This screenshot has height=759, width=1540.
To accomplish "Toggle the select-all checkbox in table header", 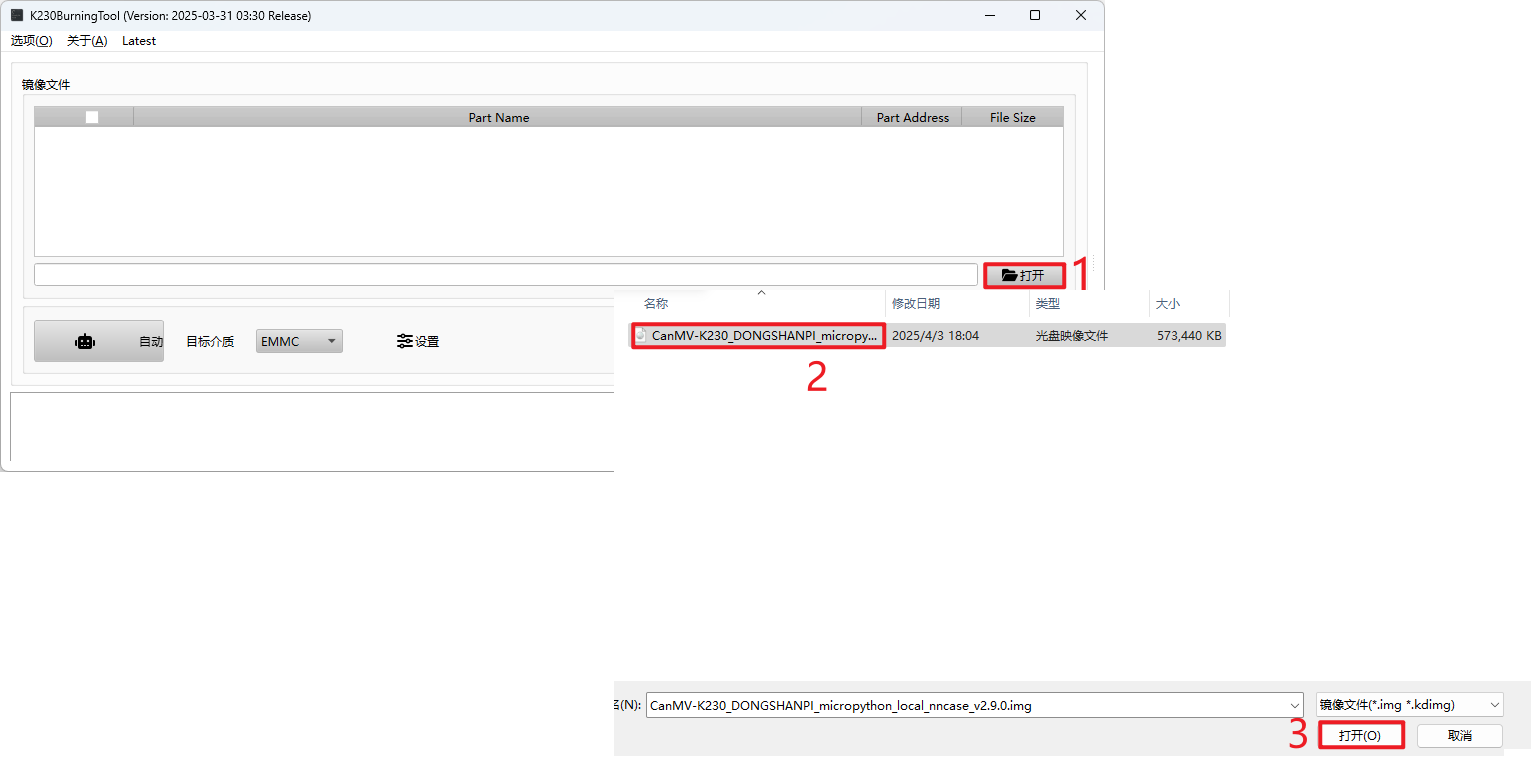I will (92, 117).
